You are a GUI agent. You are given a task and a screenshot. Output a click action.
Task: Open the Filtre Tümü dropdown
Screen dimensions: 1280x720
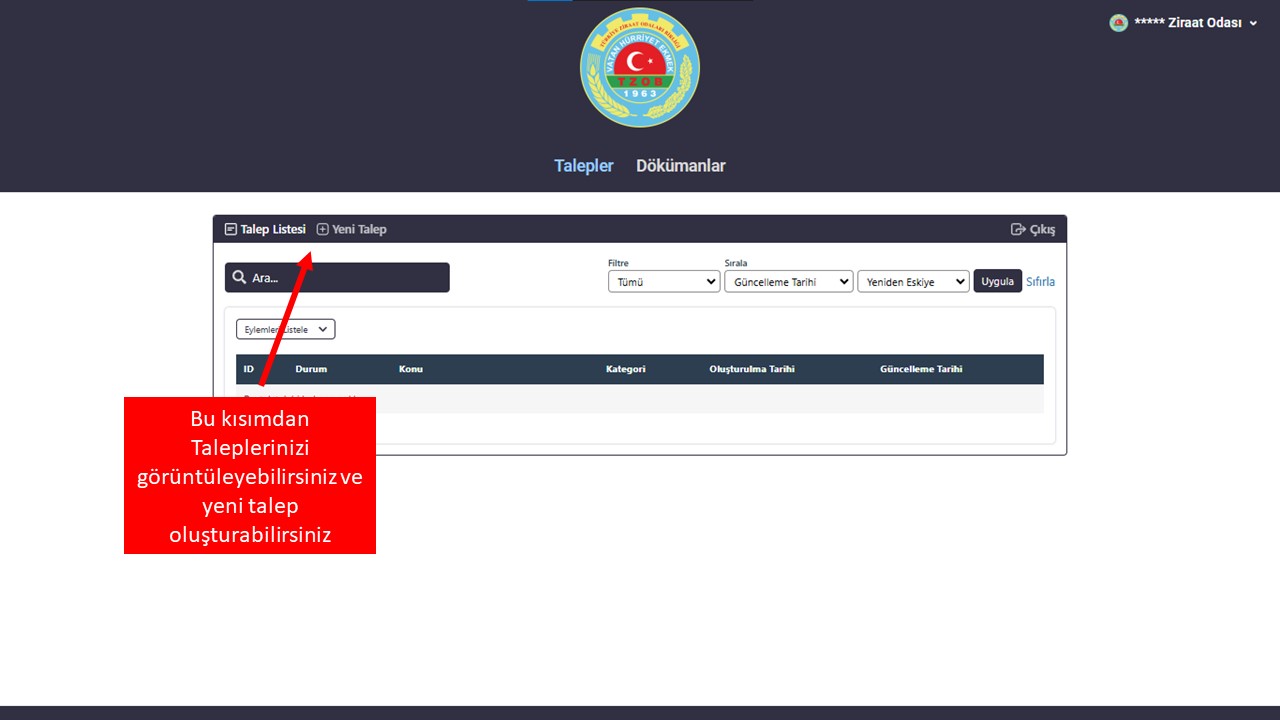pyautogui.click(x=664, y=282)
